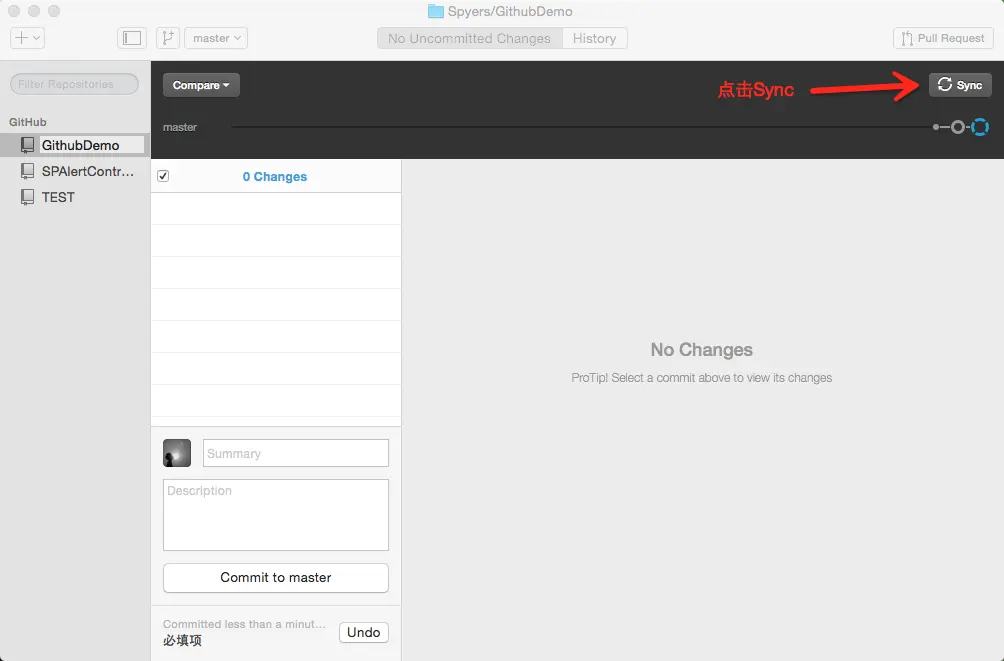This screenshot has width=1004, height=661.
Task: Toggle the repository sidebar panel icon
Action: point(132,38)
